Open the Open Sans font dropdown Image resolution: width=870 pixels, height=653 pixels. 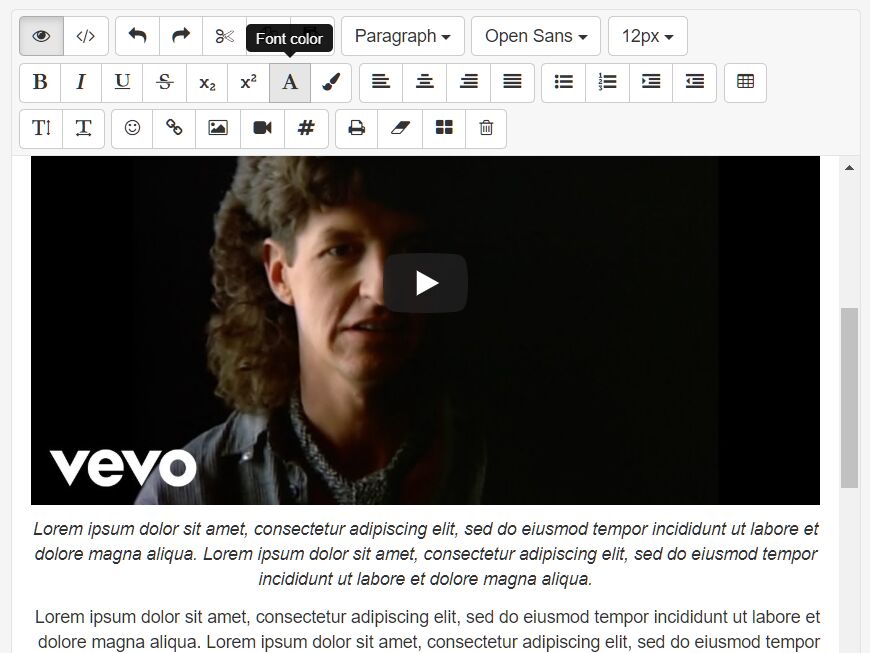tap(536, 36)
